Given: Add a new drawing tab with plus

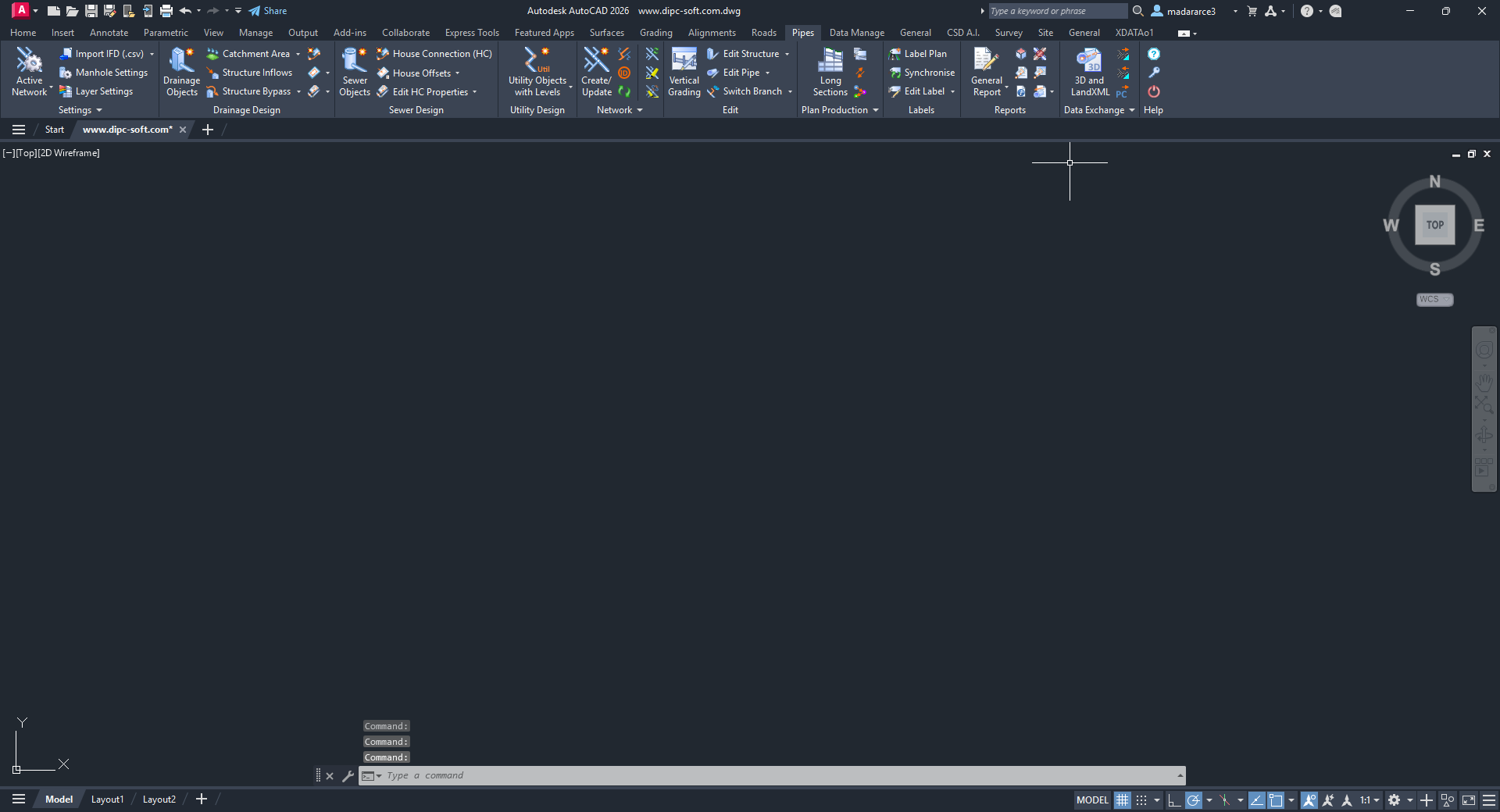Looking at the screenshot, I should coord(208,130).
